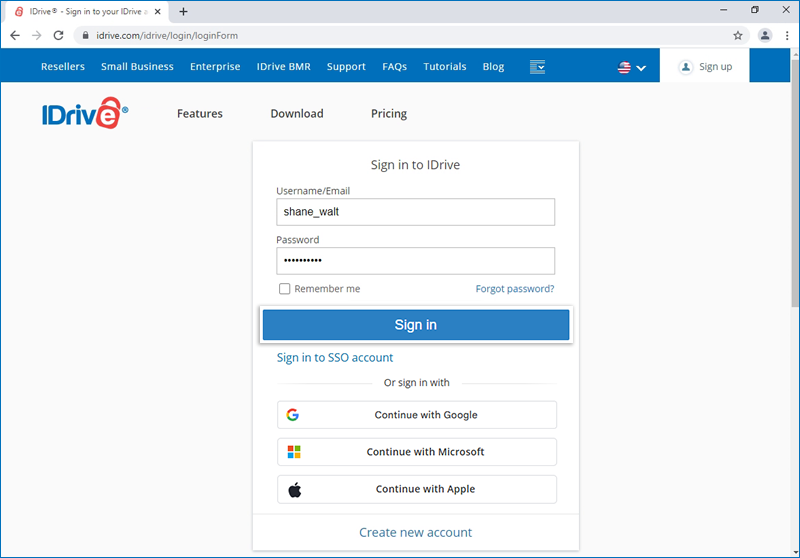Click the padlock site info icon
This screenshot has height=558, width=800.
[86, 35]
